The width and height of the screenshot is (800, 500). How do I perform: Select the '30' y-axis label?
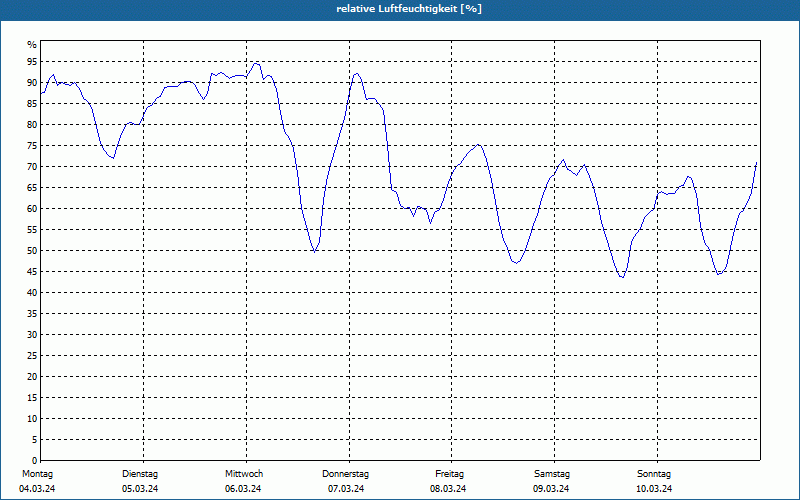(32, 335)
